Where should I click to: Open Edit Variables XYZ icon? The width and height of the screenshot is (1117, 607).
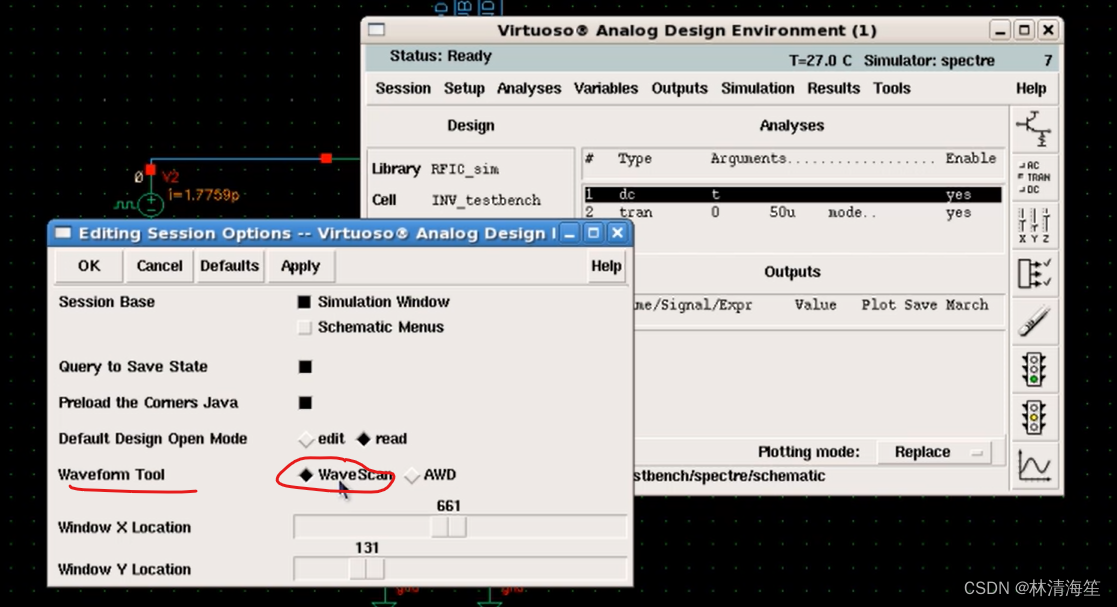click(x=1034, y=225)
